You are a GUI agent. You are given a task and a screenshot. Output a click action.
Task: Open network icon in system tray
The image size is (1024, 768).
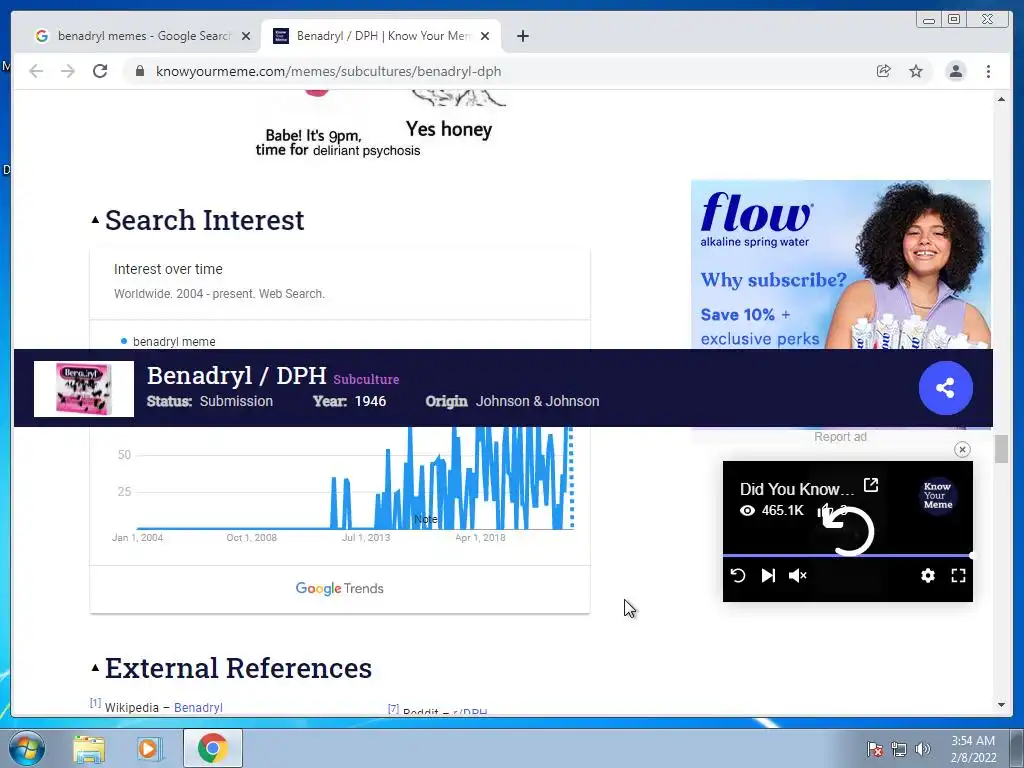coord(899,749)
